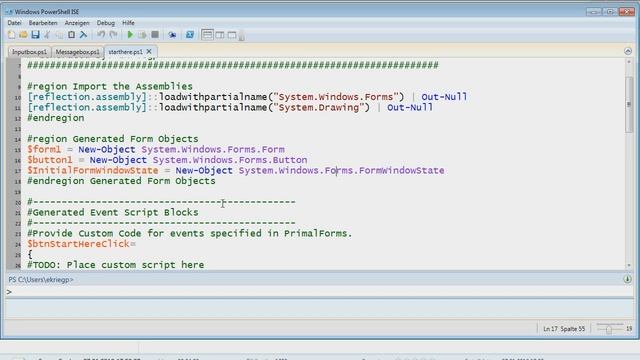Paste from clipboard
The height and width of the screenshot is (360, 640).
pos(71,35)
